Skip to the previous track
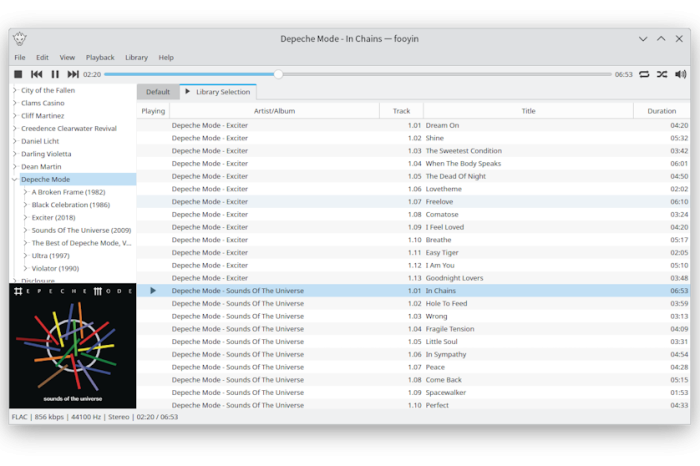The width and height of the screenshot is (700, 466). (x=37, y=74)
